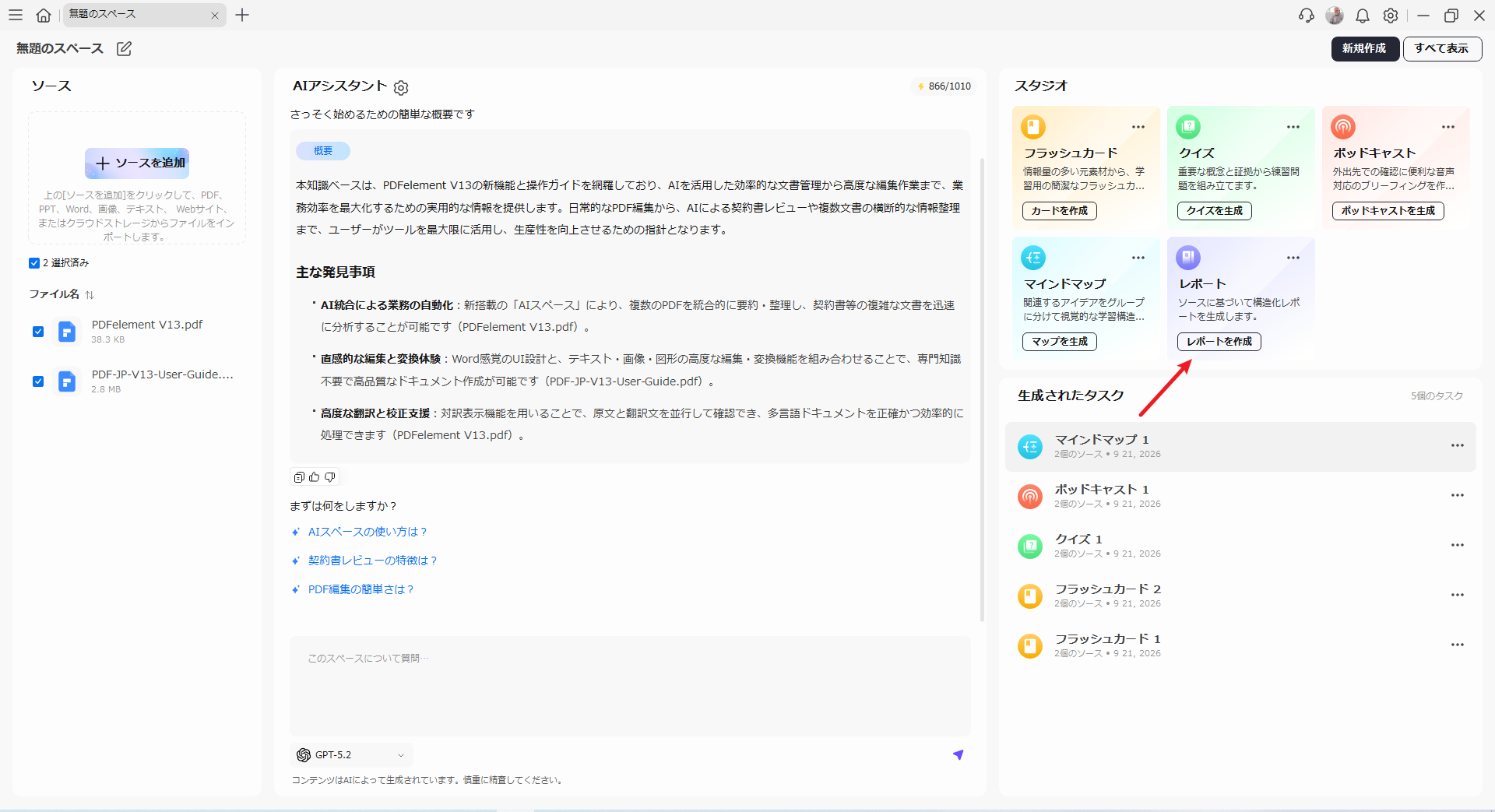Open the フラッシュカード 1 task
The image size is (1495, 812).
point(1240,645)
